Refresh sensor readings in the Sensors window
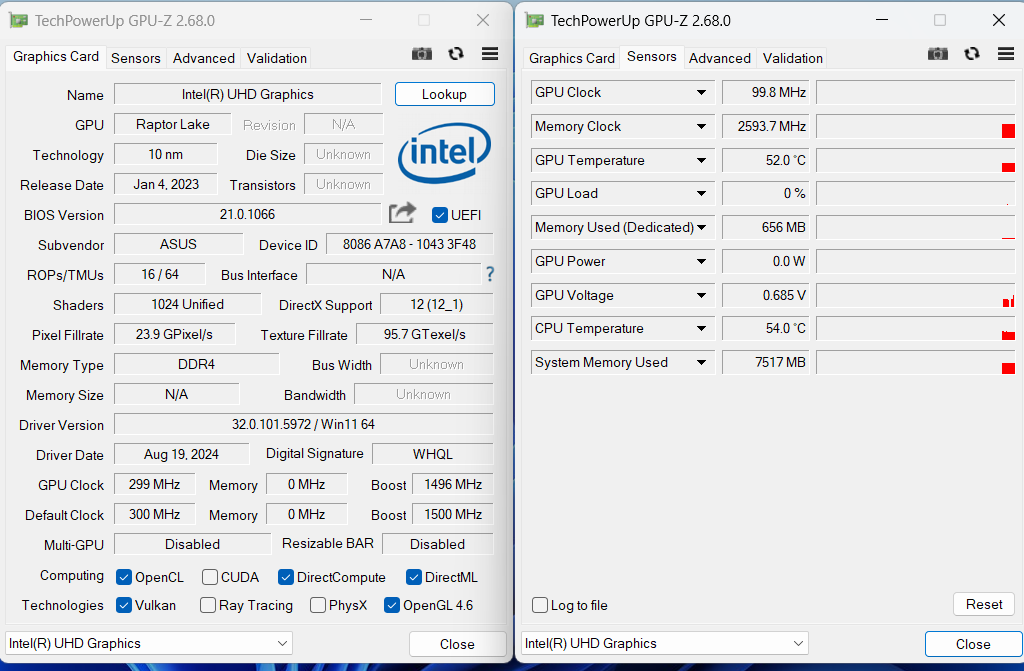Image resolution: width=1024 pixels, height=671 pixels. (x=972, y=54)
